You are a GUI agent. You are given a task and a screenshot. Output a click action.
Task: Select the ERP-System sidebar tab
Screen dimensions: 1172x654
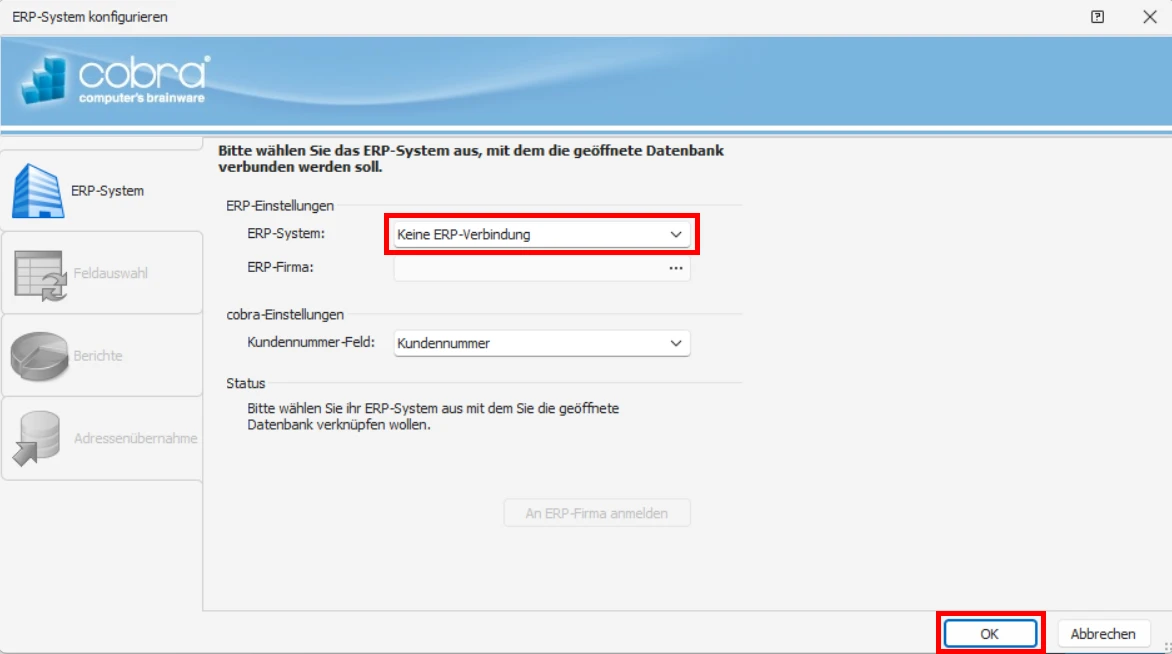pos(102,191)
